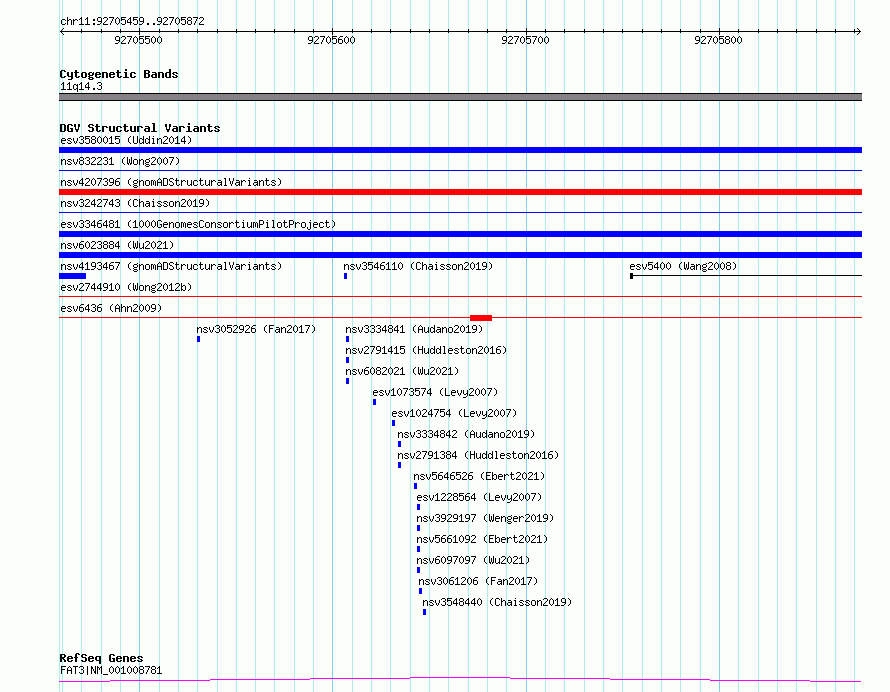The width and height of the screenshot is (890, 692).
Task: Click nsv5646526 (Ebert2021) label
Action: pos(479,476)
